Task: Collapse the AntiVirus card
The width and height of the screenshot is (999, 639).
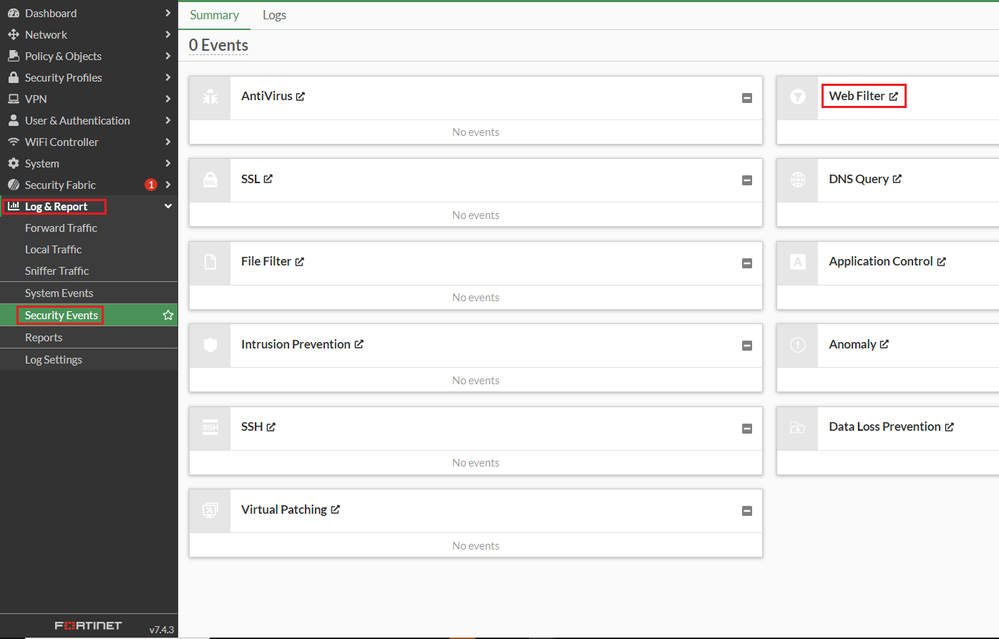Action: pyautogui.click(x=747, y=98)
